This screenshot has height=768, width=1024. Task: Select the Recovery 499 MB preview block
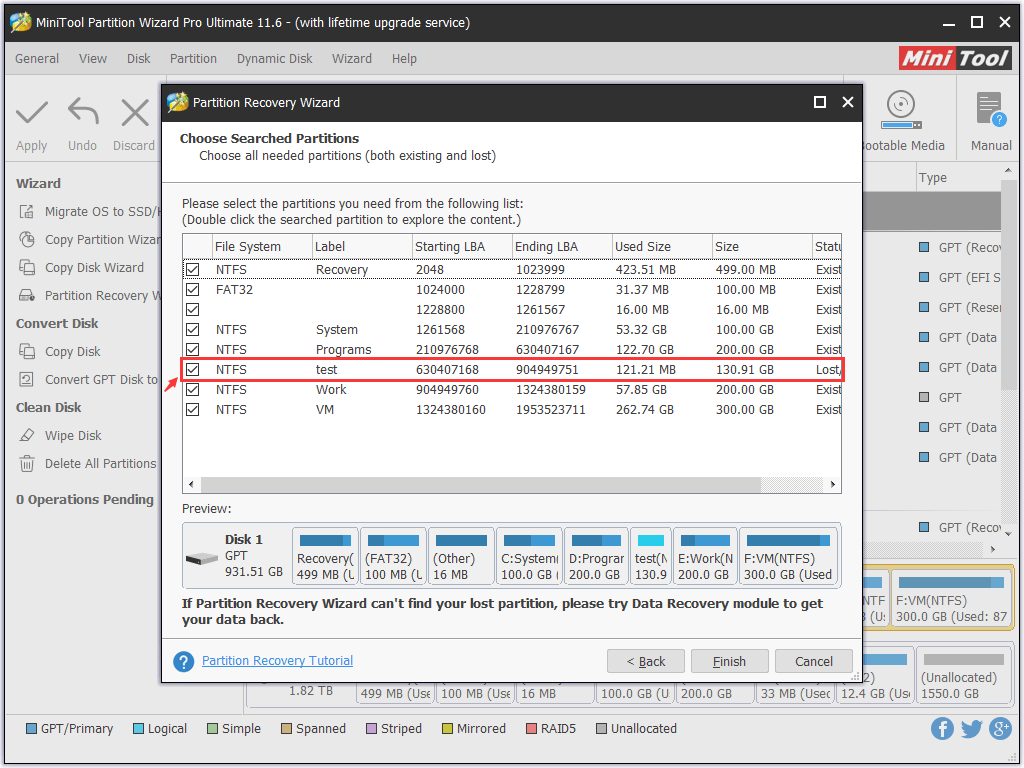point(325,556)
